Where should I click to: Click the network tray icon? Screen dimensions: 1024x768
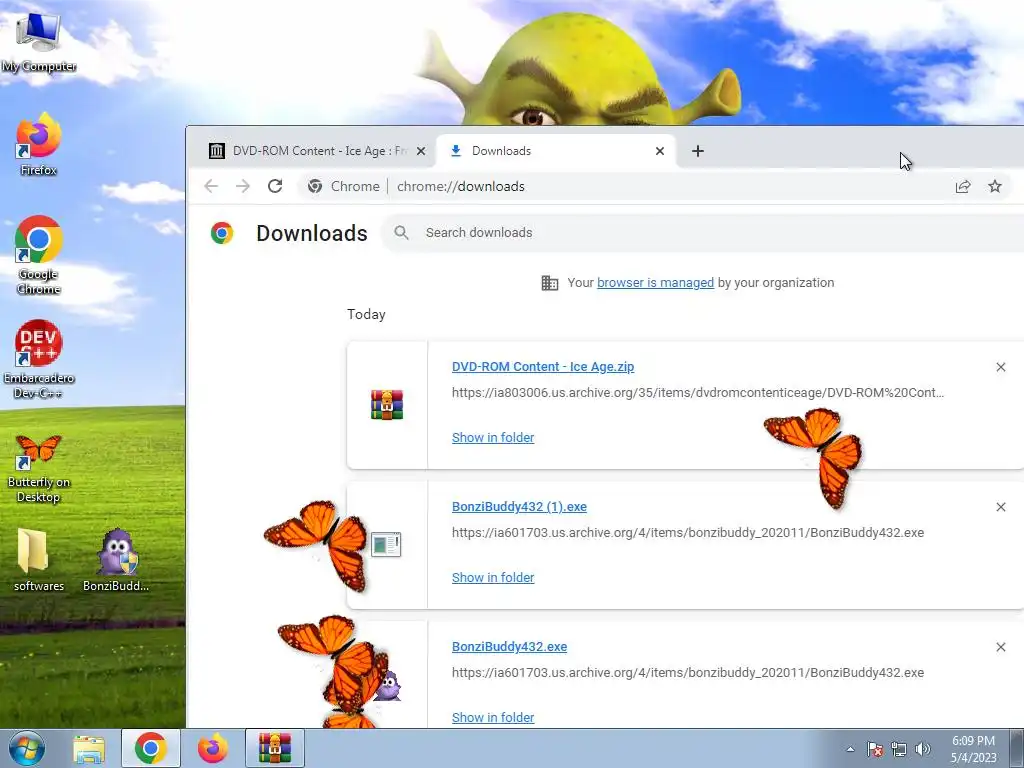pos(899,749)
